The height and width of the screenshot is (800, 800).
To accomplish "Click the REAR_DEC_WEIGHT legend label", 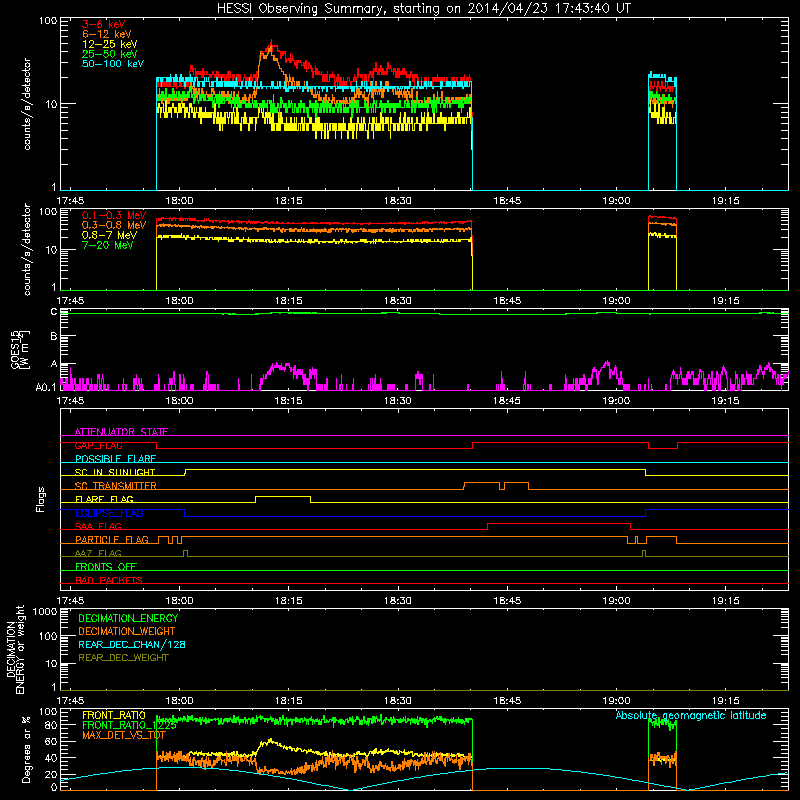I will 123,658.
